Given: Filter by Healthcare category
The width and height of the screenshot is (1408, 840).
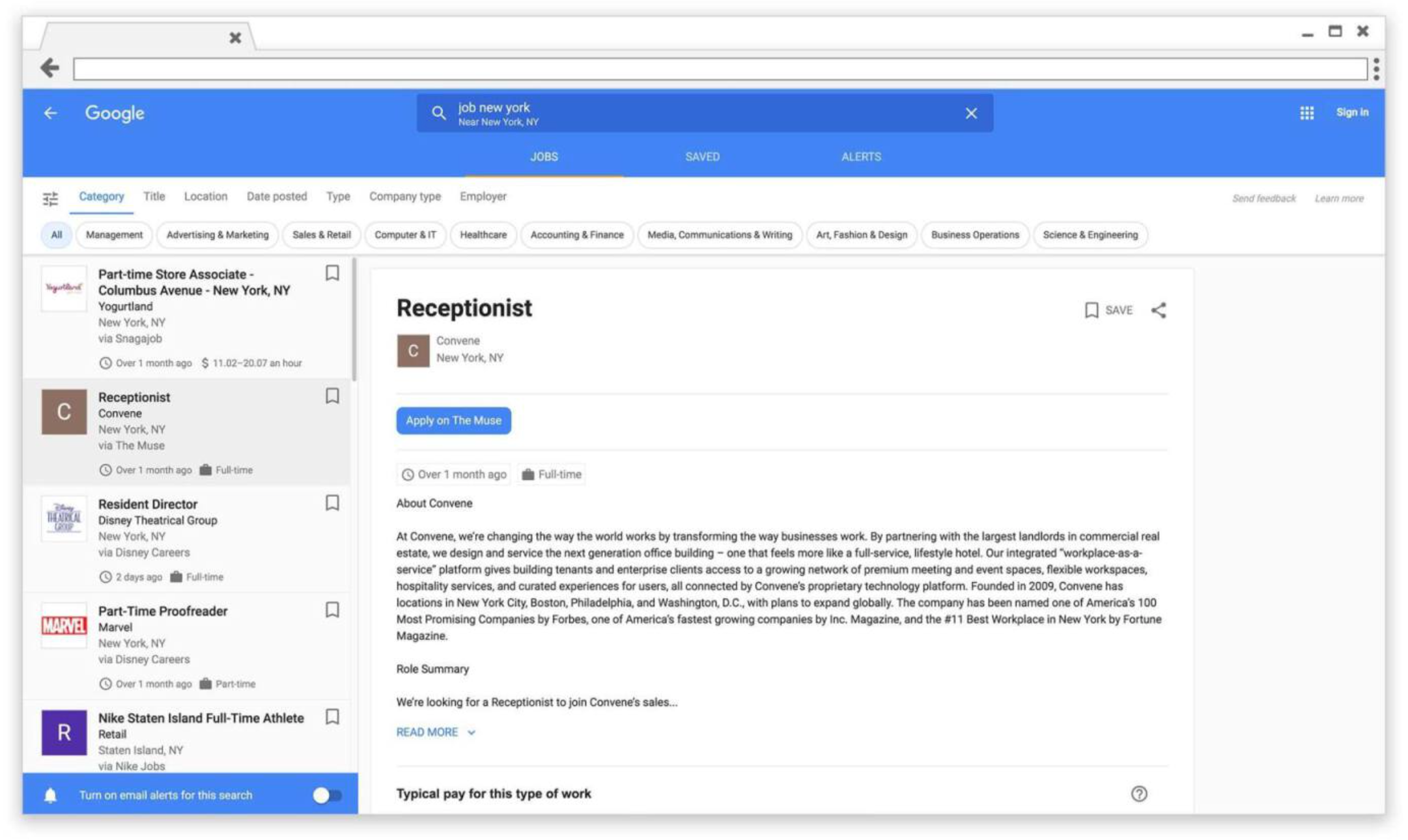Looking at the screenshot, I should coord(483,235).
